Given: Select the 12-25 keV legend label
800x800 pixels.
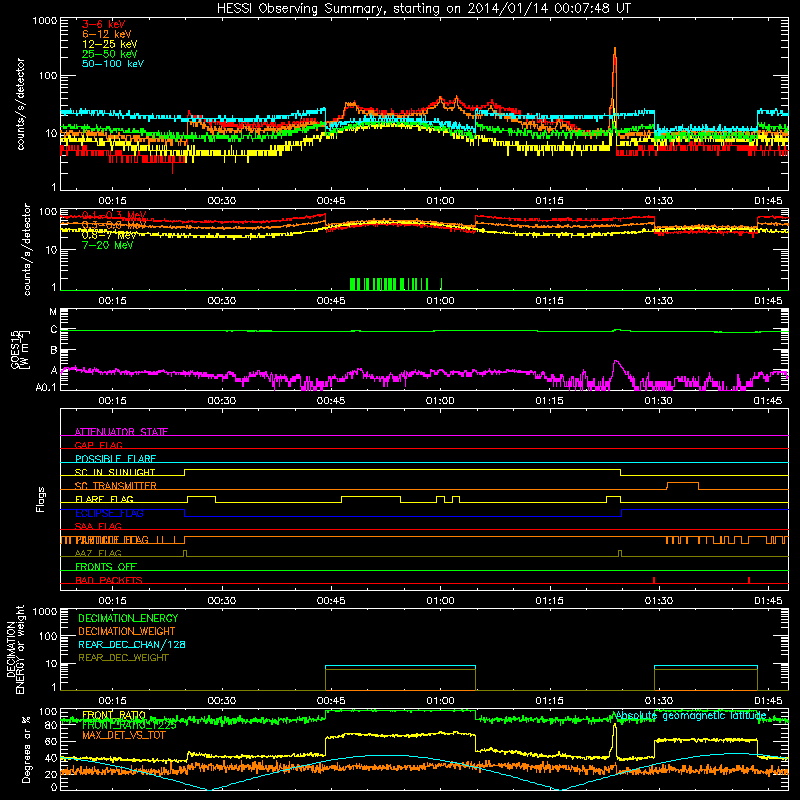Looking at the screenshot, I should coord(109,44).
